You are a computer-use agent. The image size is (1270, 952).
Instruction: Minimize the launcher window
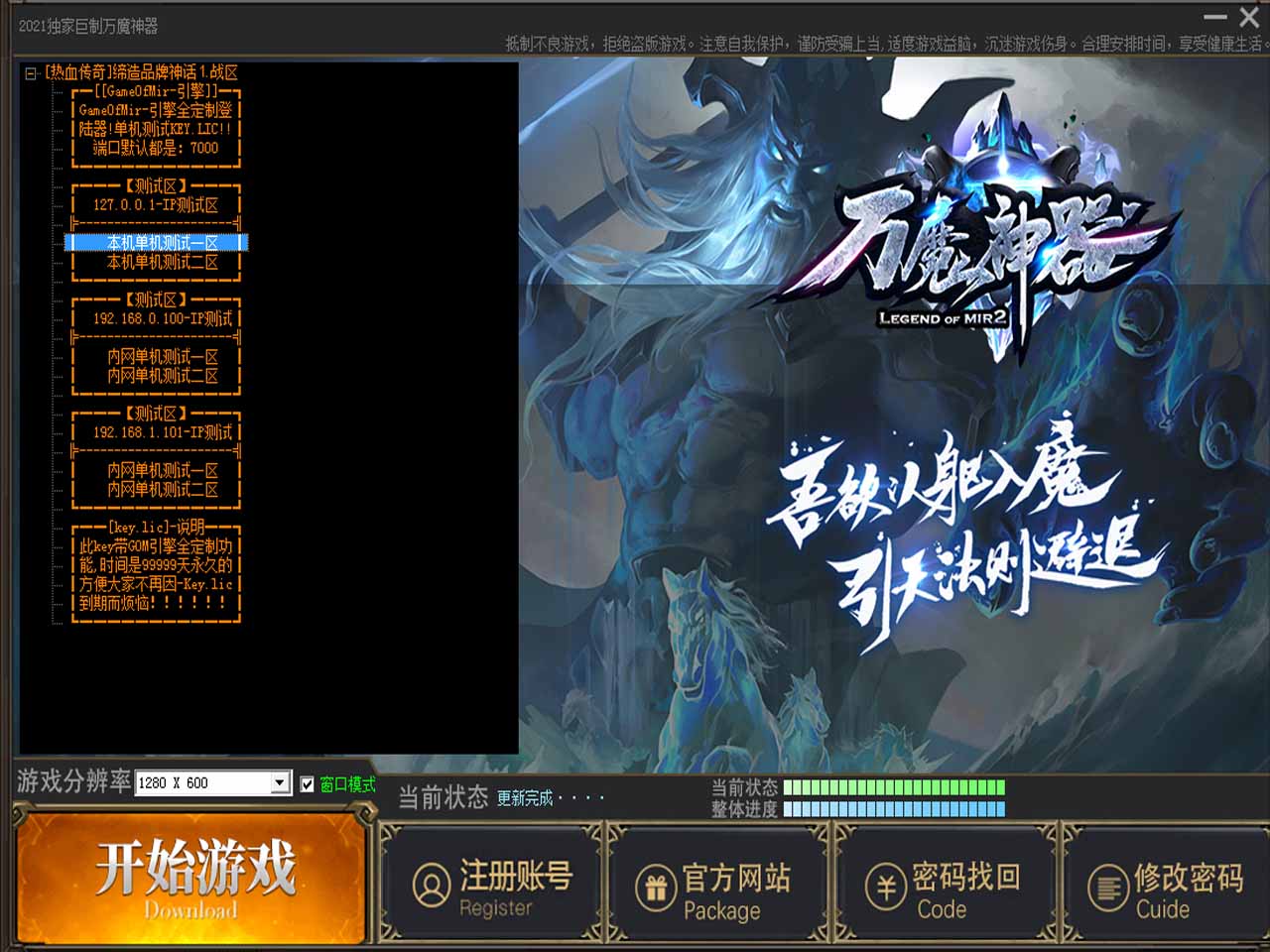coord(1215,17)
